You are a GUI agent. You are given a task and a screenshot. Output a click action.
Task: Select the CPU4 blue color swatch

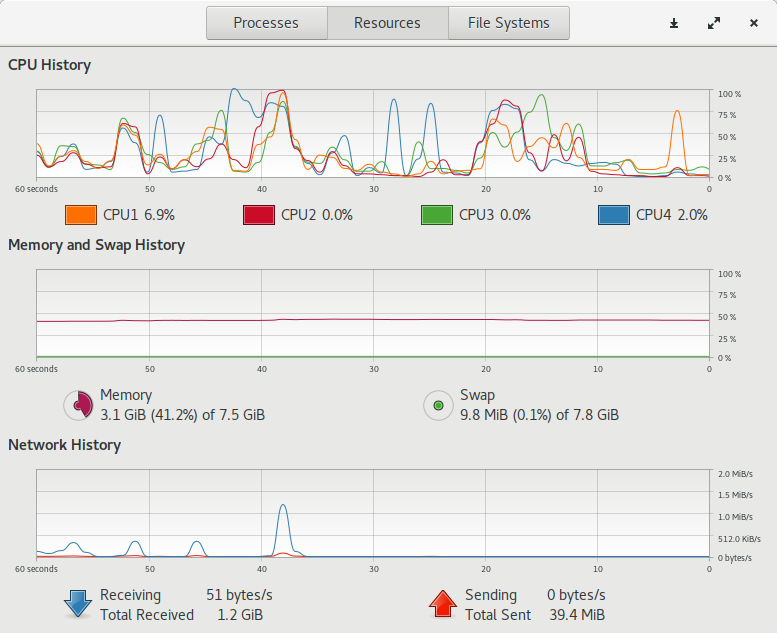[614, 215]
